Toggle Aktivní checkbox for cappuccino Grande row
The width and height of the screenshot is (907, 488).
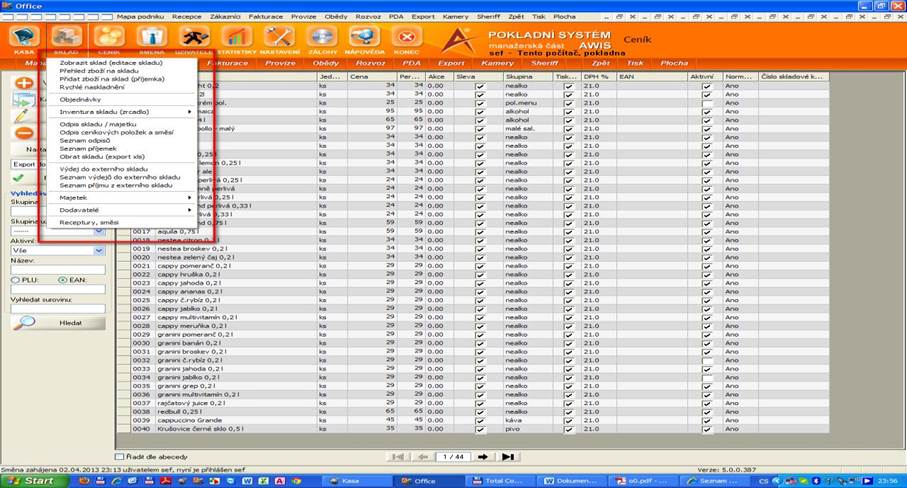[707, 420]
